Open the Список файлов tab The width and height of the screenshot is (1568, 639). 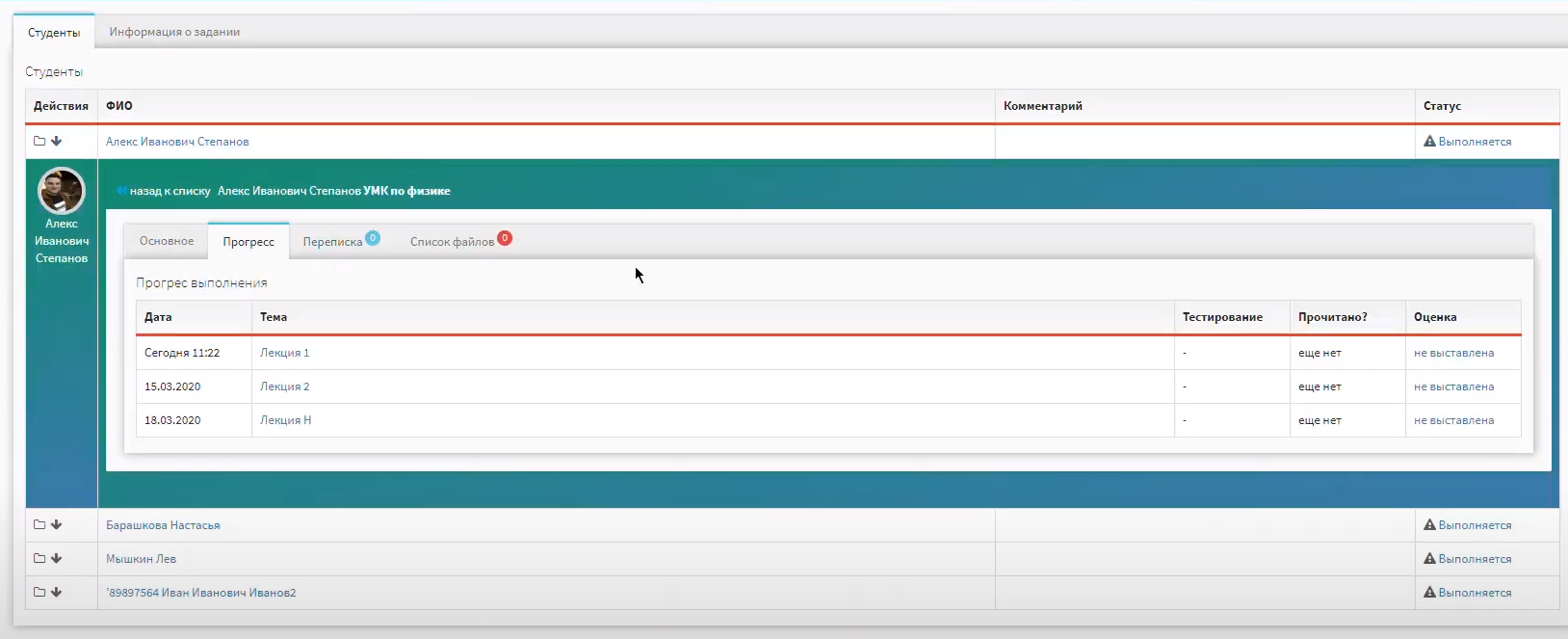tap(460, 241)
